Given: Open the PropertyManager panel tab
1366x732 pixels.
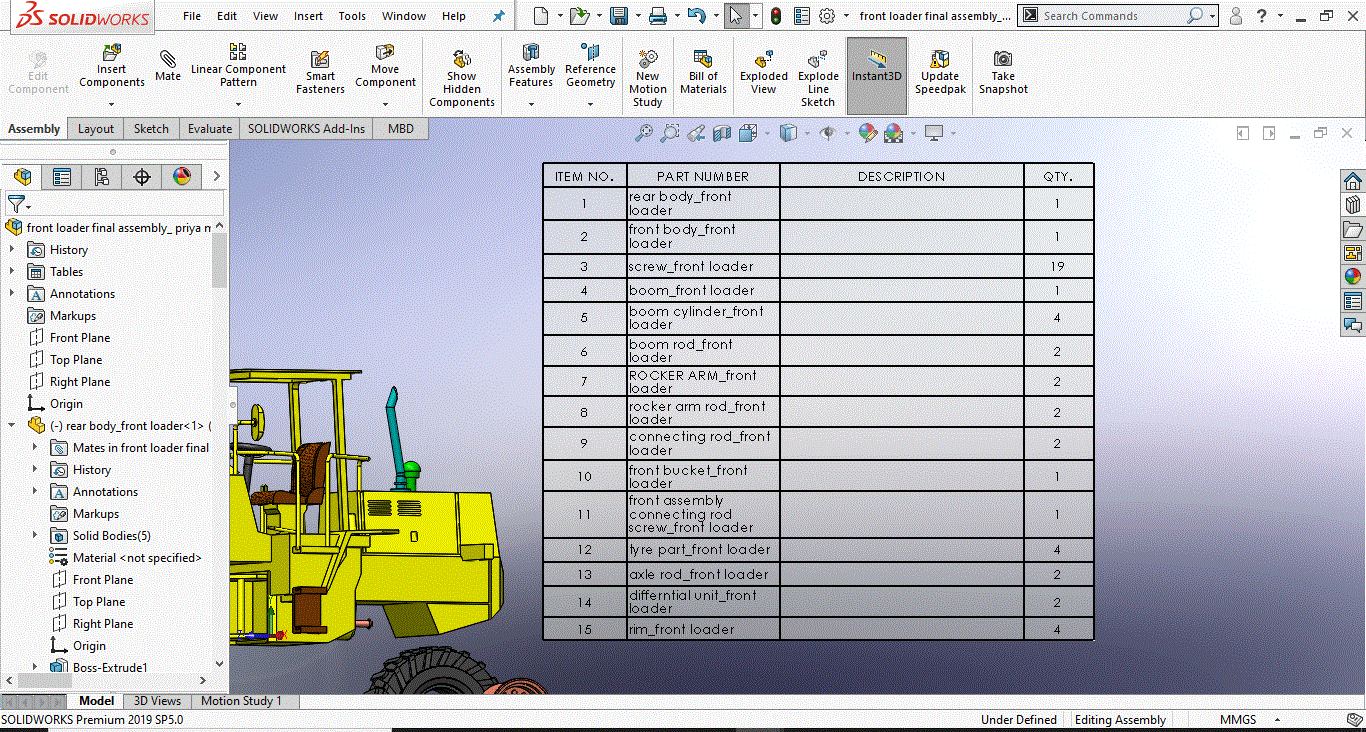Looking at the screenshot, I should (x=62, y=177).
